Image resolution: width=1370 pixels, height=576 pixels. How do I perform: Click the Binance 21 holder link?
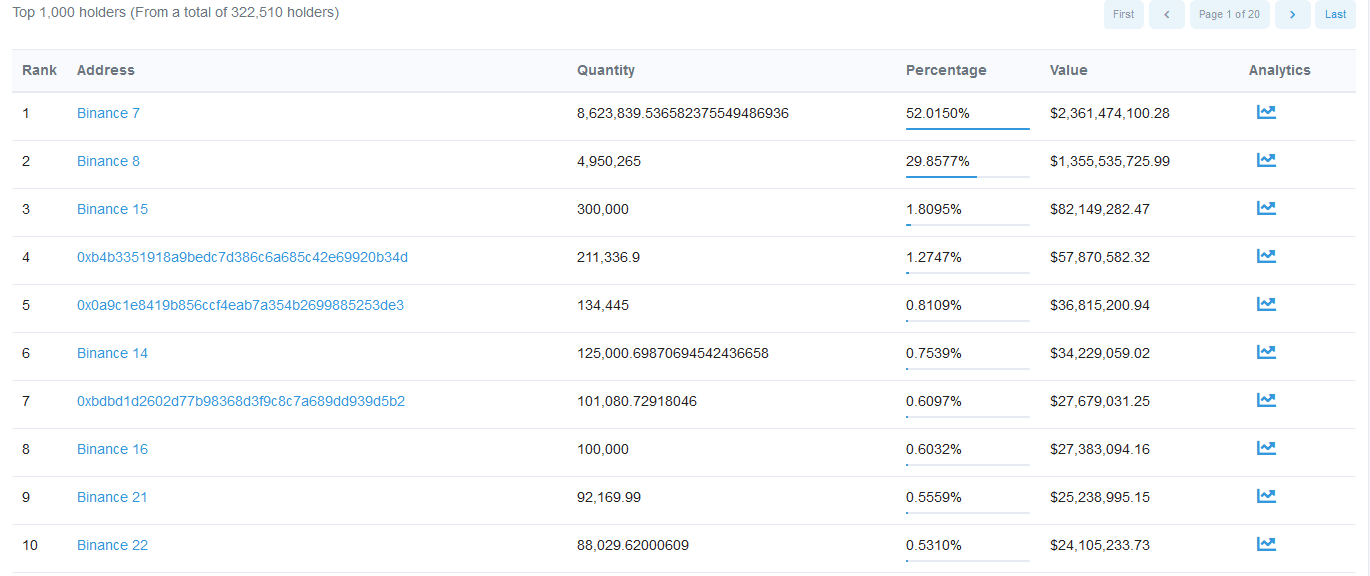112,497
